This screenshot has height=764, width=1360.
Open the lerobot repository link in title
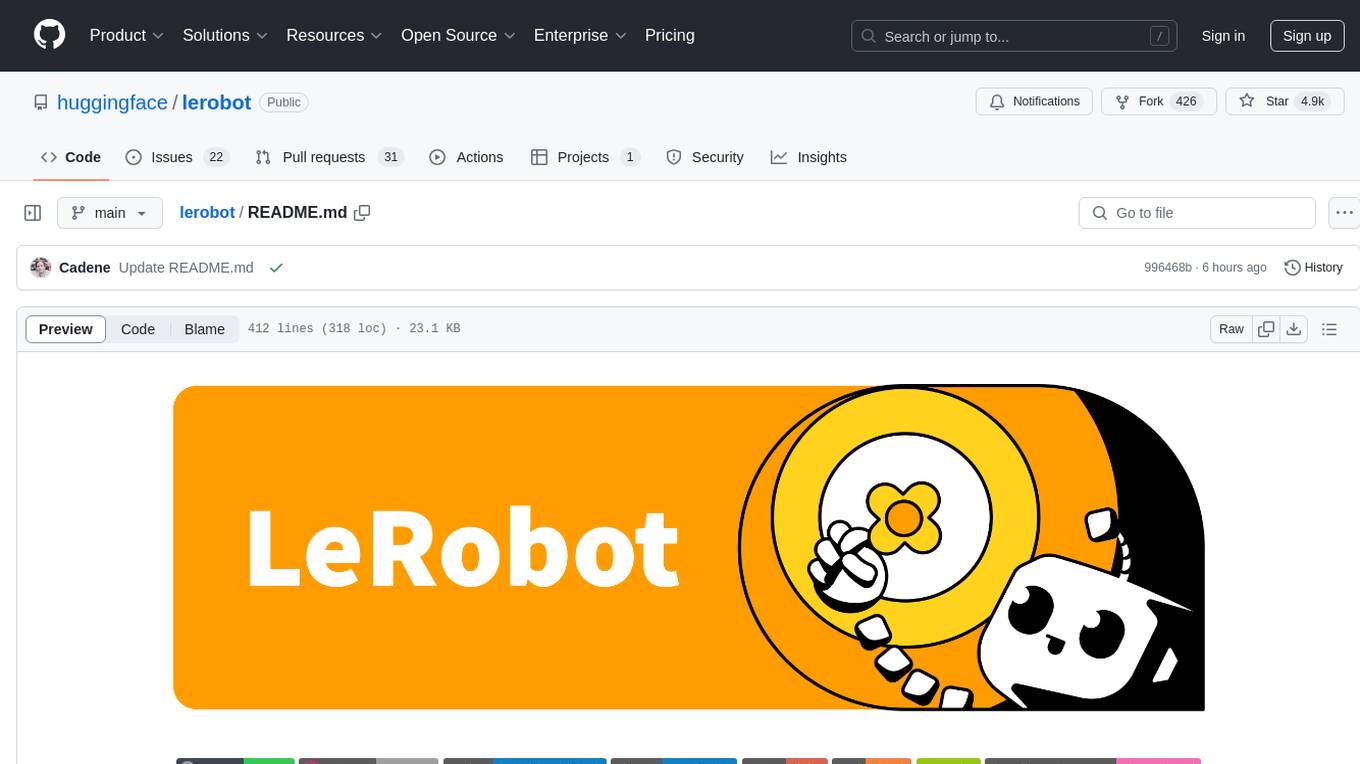(216, 102)
